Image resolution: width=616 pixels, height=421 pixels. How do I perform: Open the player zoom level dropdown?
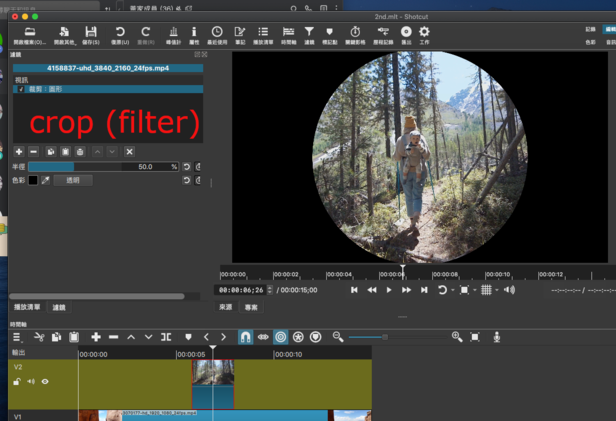[466, 289]
